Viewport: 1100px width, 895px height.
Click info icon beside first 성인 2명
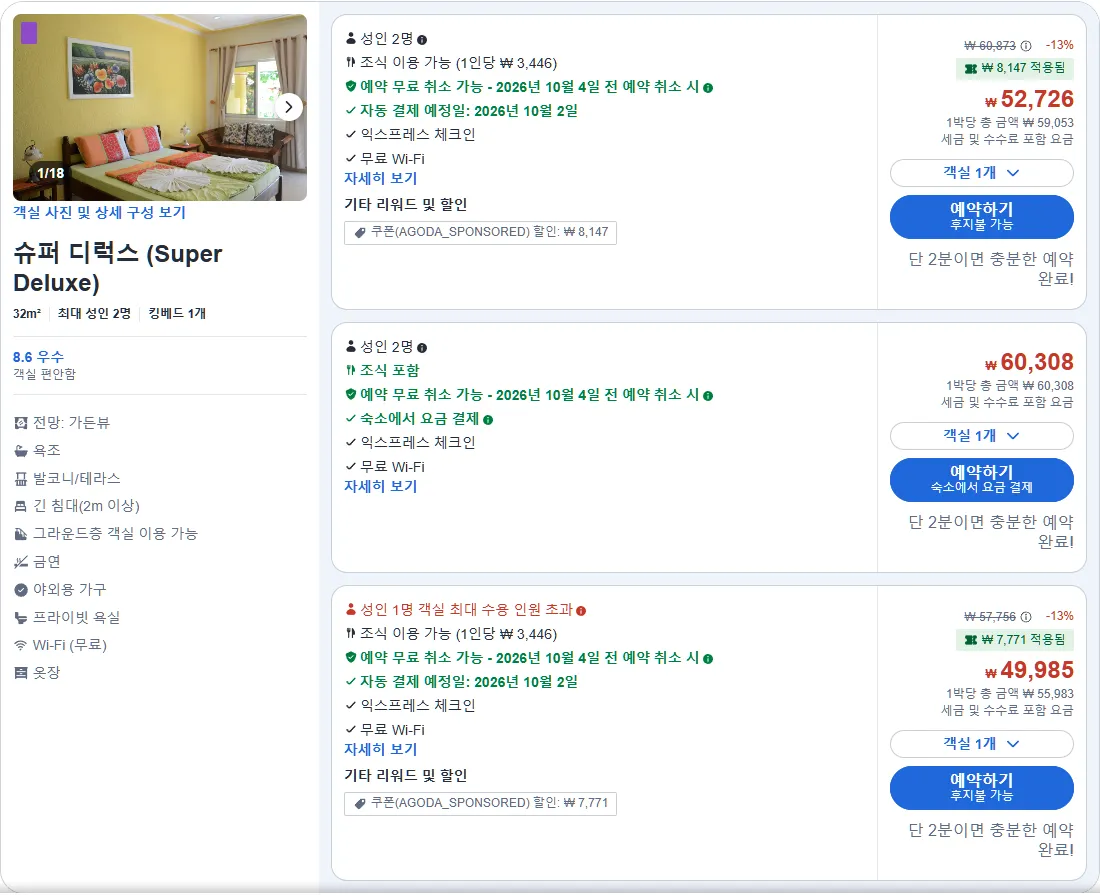coord(422,40)
